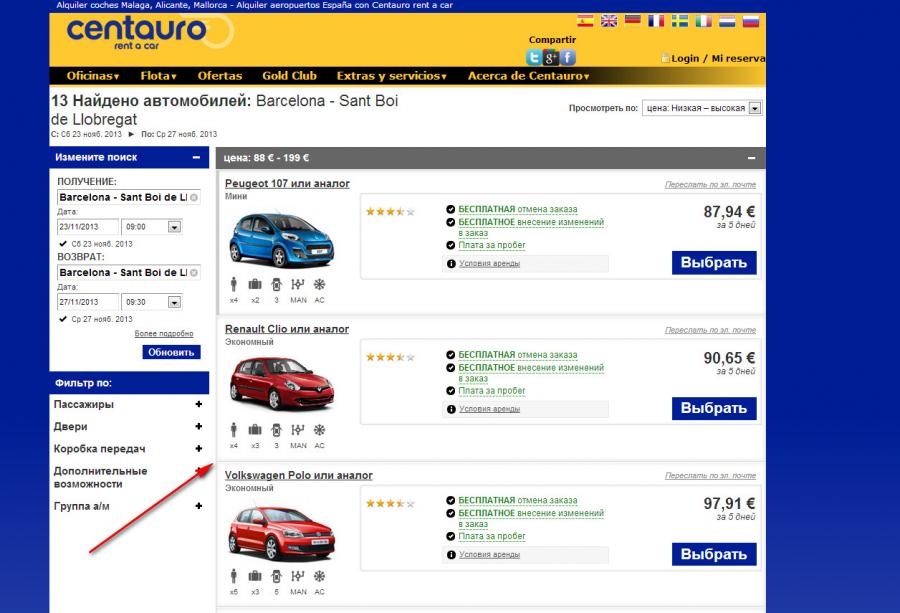This screenshot has width=900, height=613.
Task: Open the Acerca de Centauro menu
Action: pyautogui.click(x=529, y=76)
